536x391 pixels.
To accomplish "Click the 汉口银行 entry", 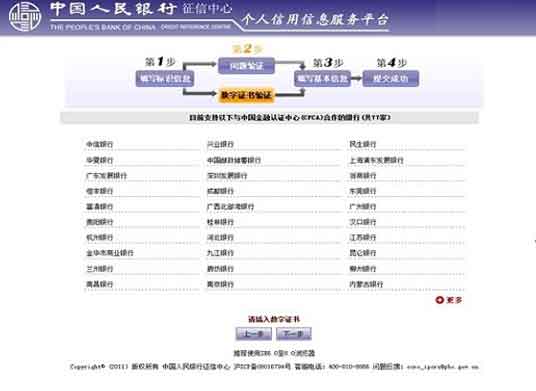I will (x=363, y=222).
